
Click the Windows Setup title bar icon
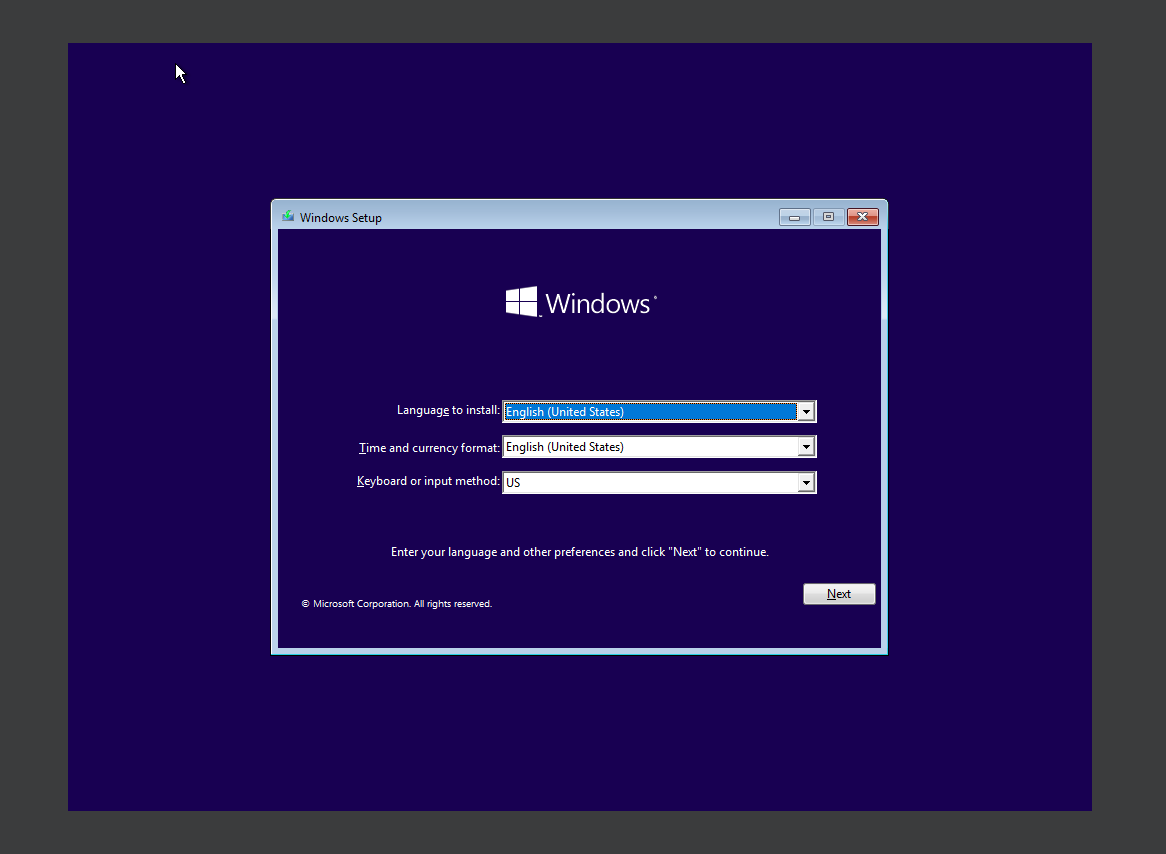(x=288, y=216)
